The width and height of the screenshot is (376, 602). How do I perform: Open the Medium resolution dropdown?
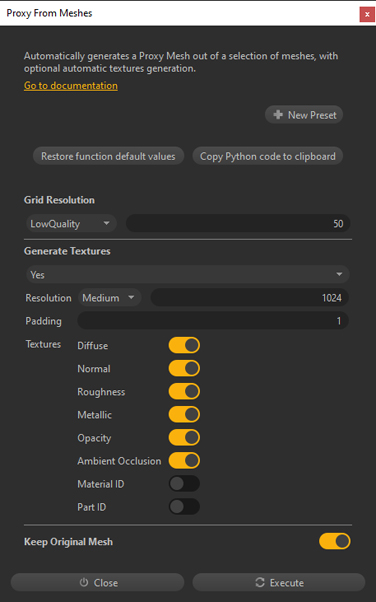pyautogui.click(x=109, y=298)
